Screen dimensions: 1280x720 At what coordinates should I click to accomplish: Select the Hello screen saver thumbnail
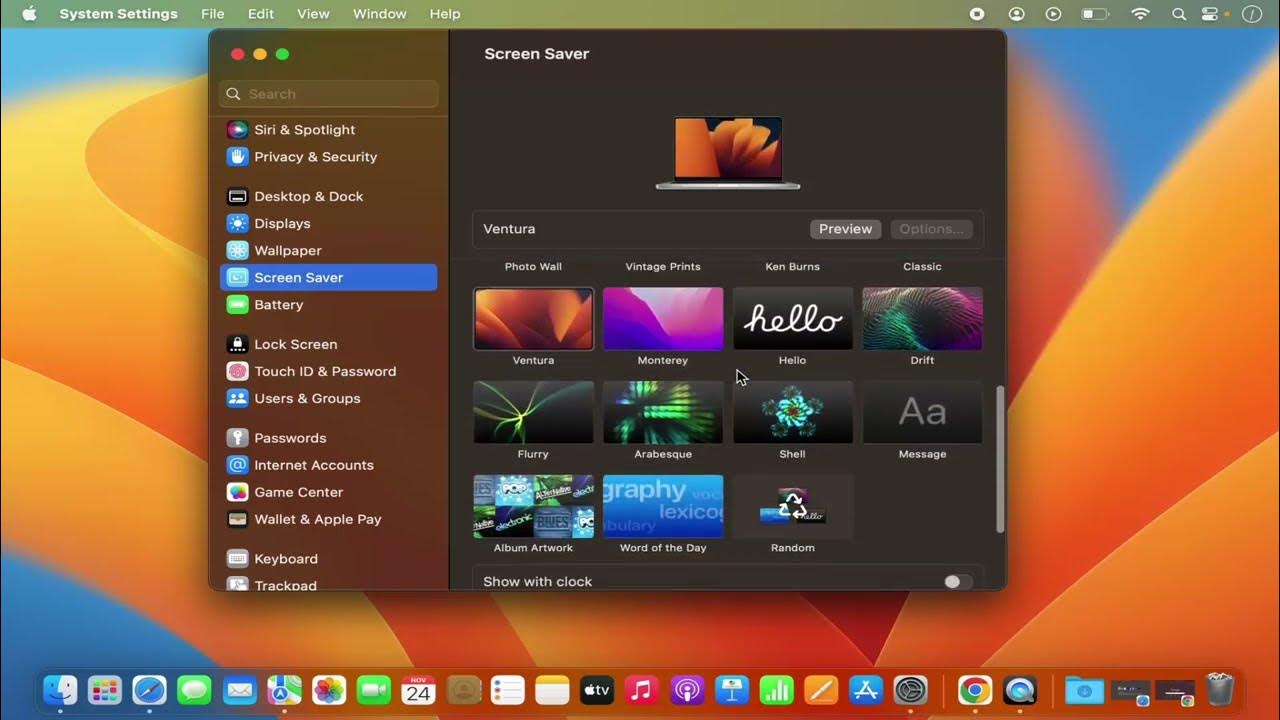(x=793, y=319)
